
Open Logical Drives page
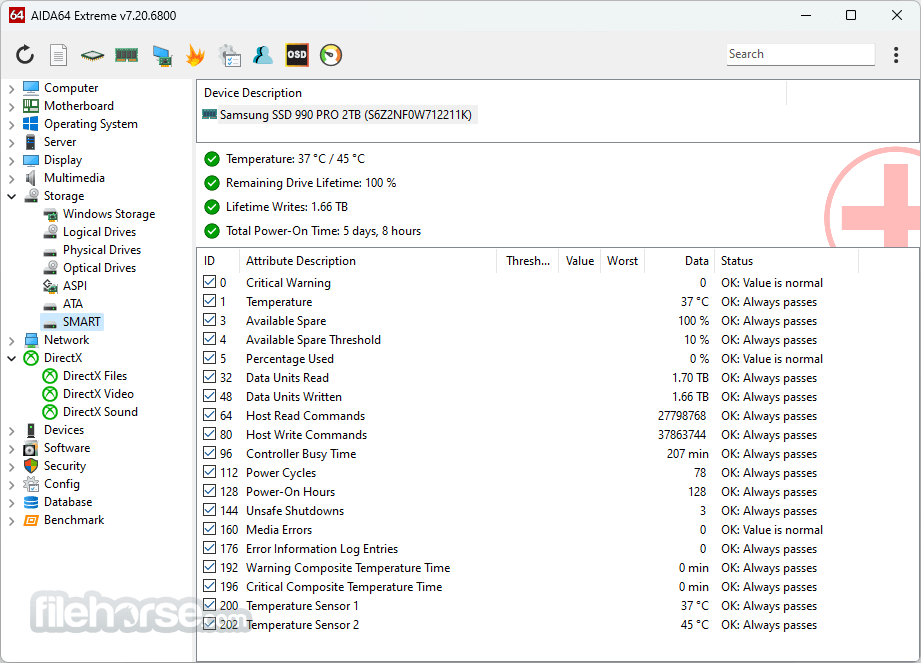click(x=99, y=232)
